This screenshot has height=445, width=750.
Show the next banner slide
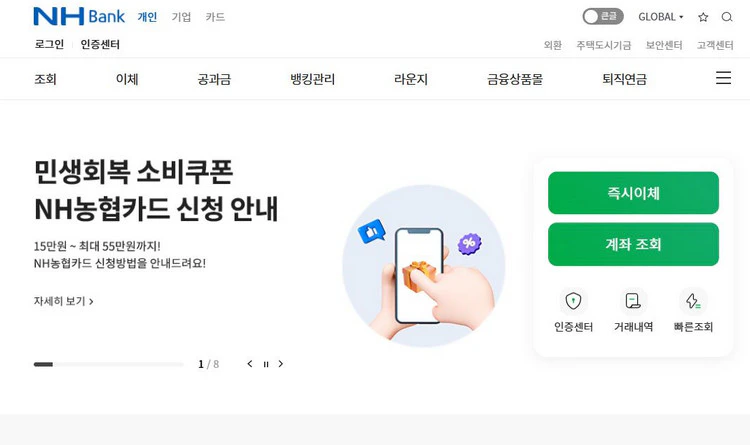[281, 364]
